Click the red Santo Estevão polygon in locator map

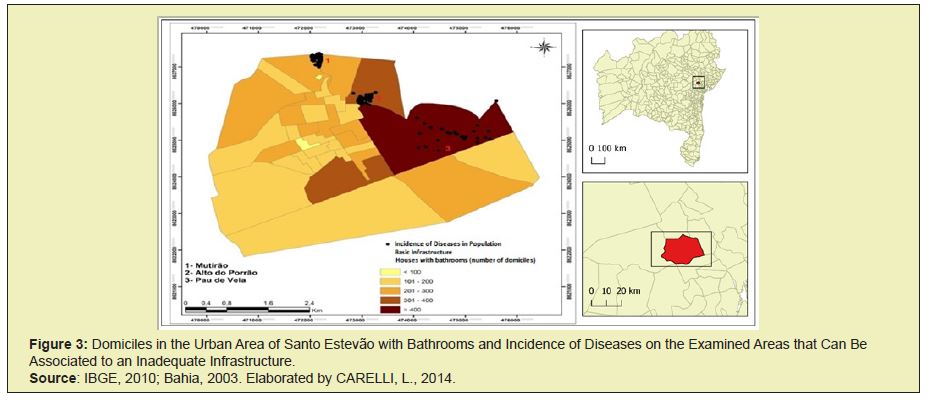point(682,250)
